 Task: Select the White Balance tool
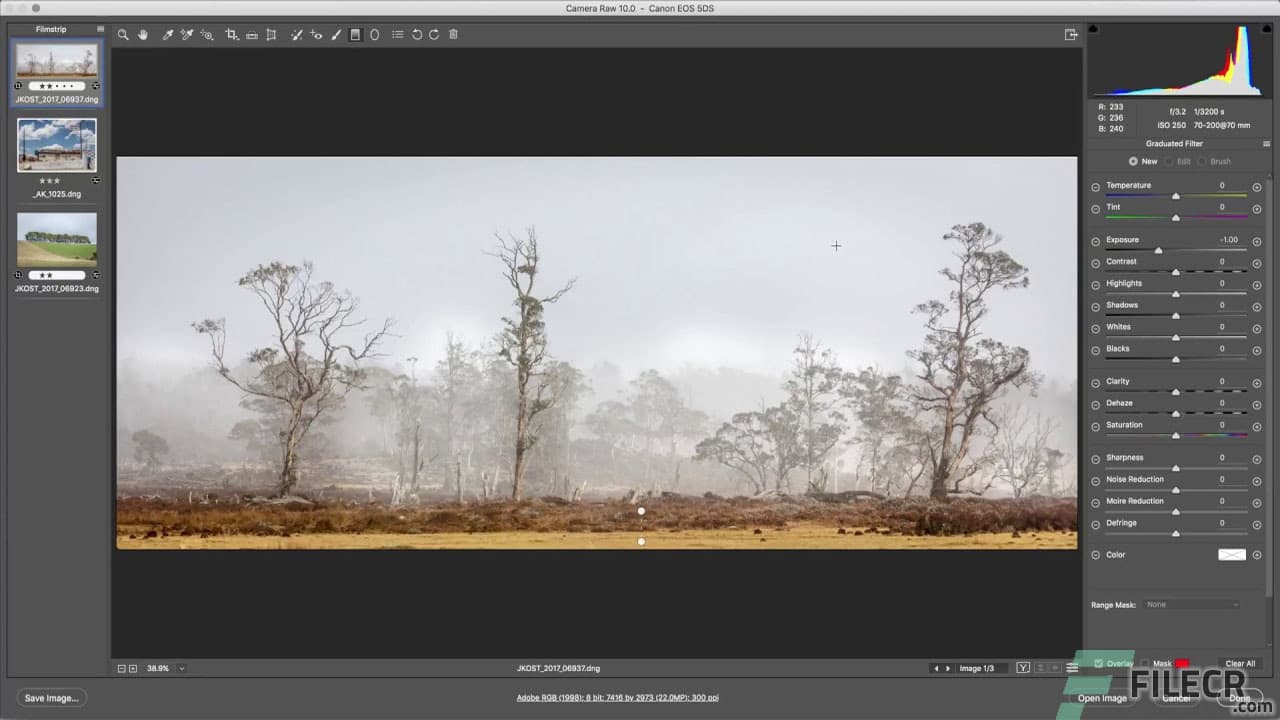coord(166,34)
